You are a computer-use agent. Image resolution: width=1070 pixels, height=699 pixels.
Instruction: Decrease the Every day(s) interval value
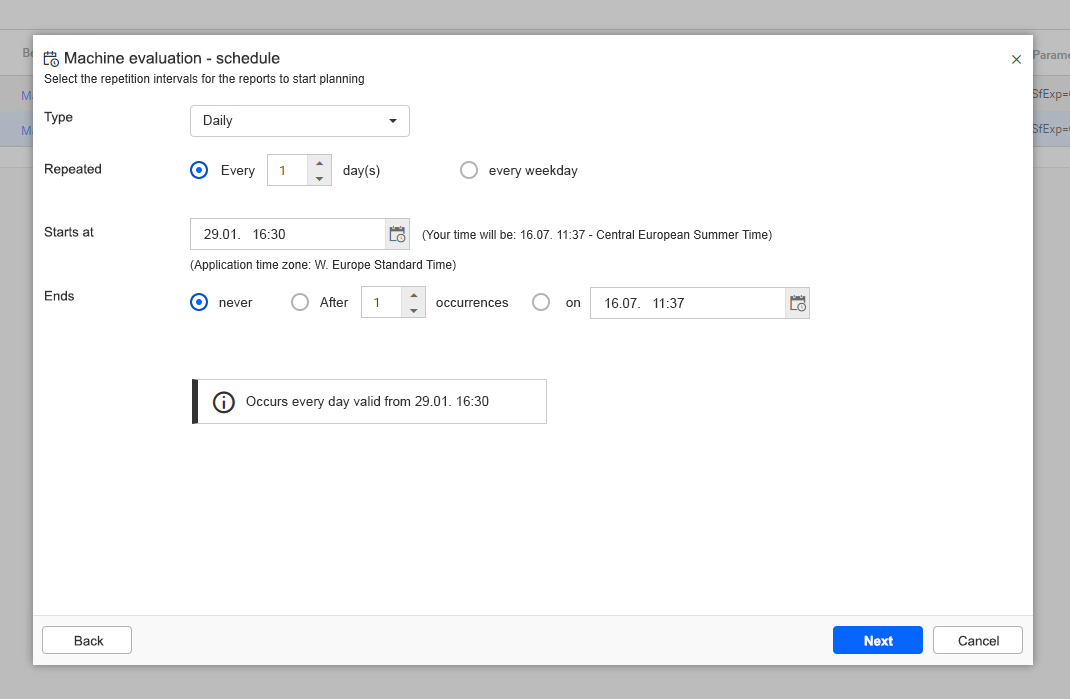coord(319,178)
